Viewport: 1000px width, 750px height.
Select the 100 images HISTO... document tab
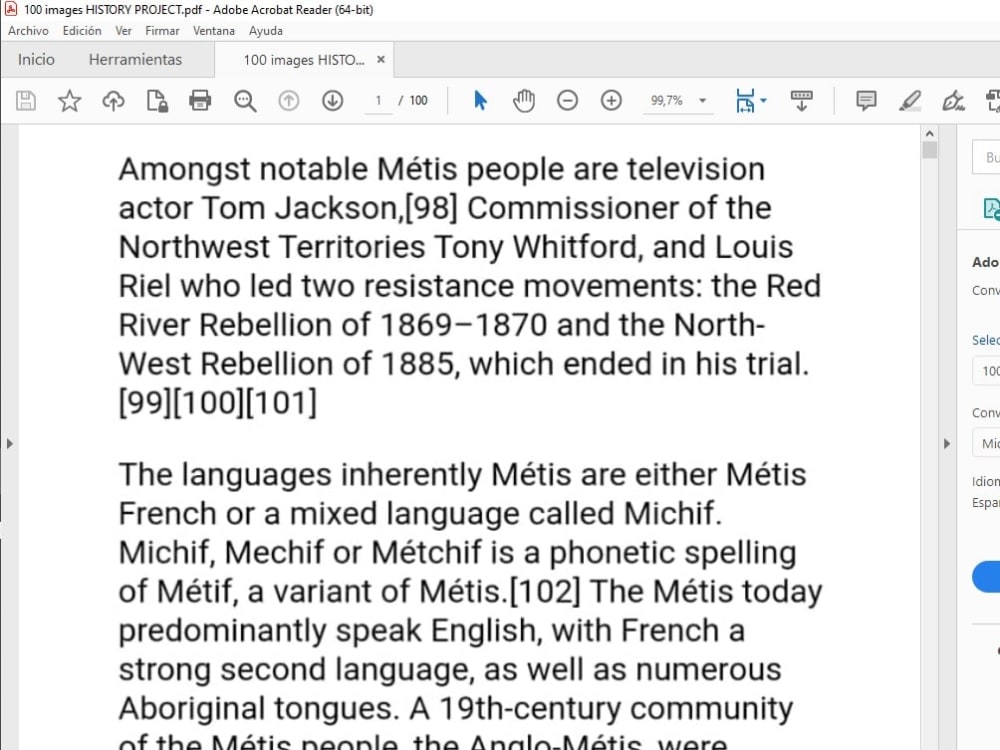[x=304, y=60]
